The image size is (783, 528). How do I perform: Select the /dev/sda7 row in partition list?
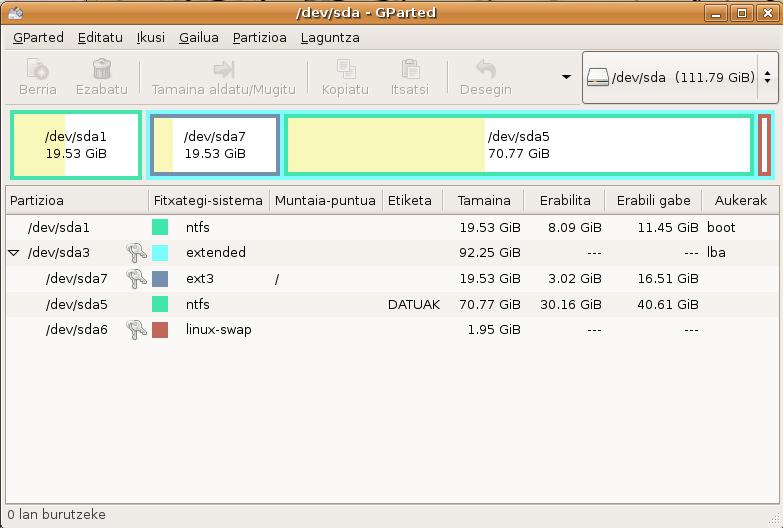coord(392,278)
